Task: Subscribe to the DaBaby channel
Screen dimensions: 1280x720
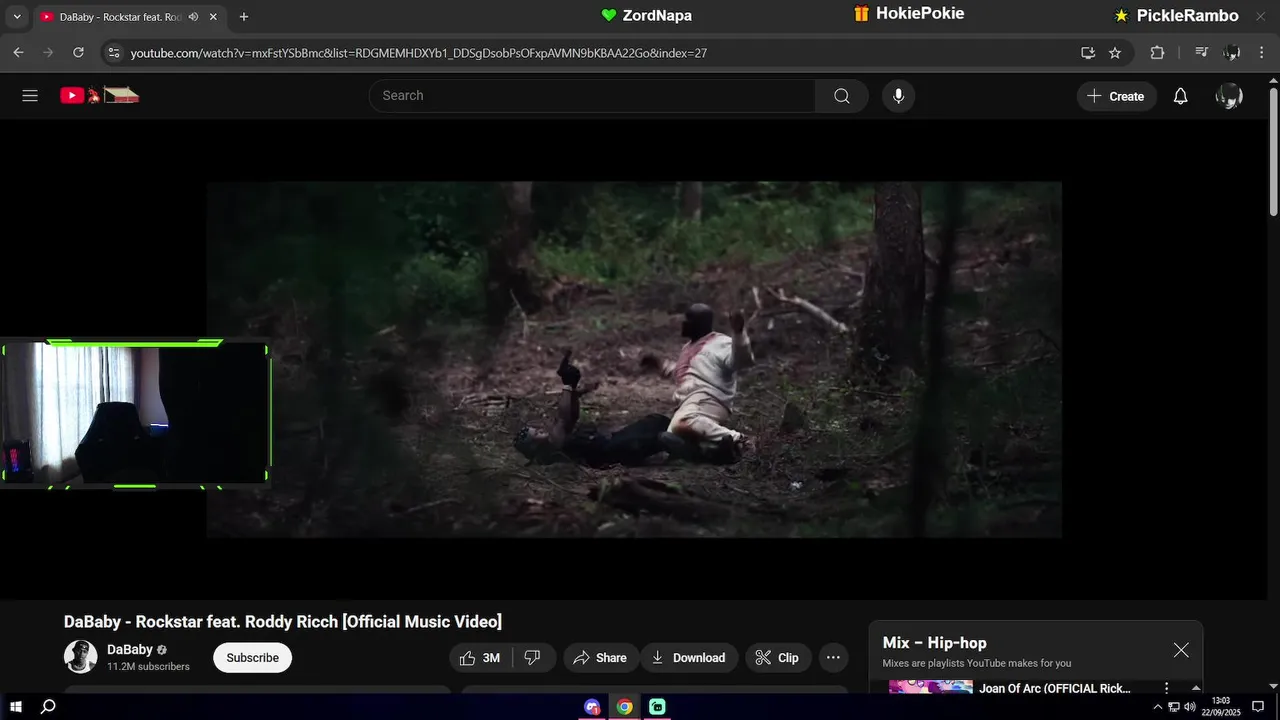Action: coord(252,658)
